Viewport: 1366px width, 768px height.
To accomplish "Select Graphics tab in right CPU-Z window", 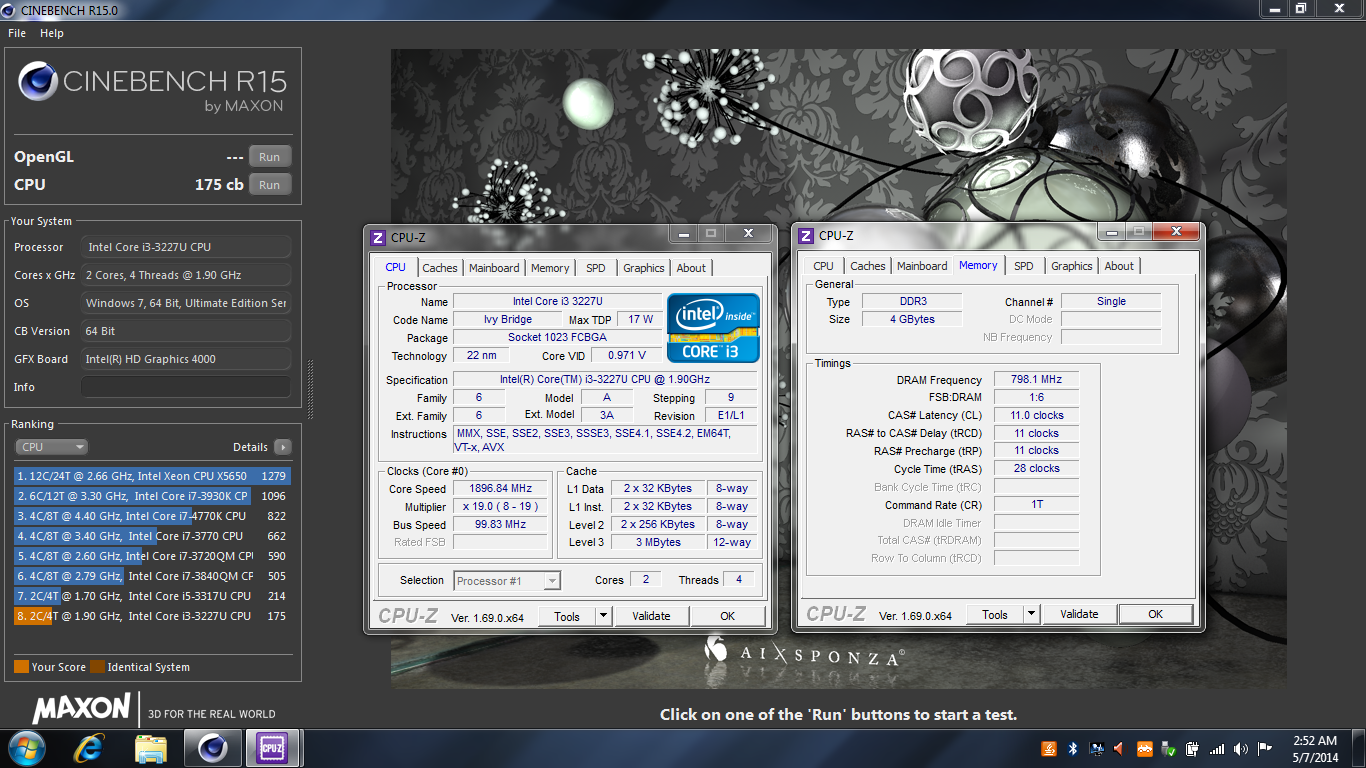I will click(1072, 266).
